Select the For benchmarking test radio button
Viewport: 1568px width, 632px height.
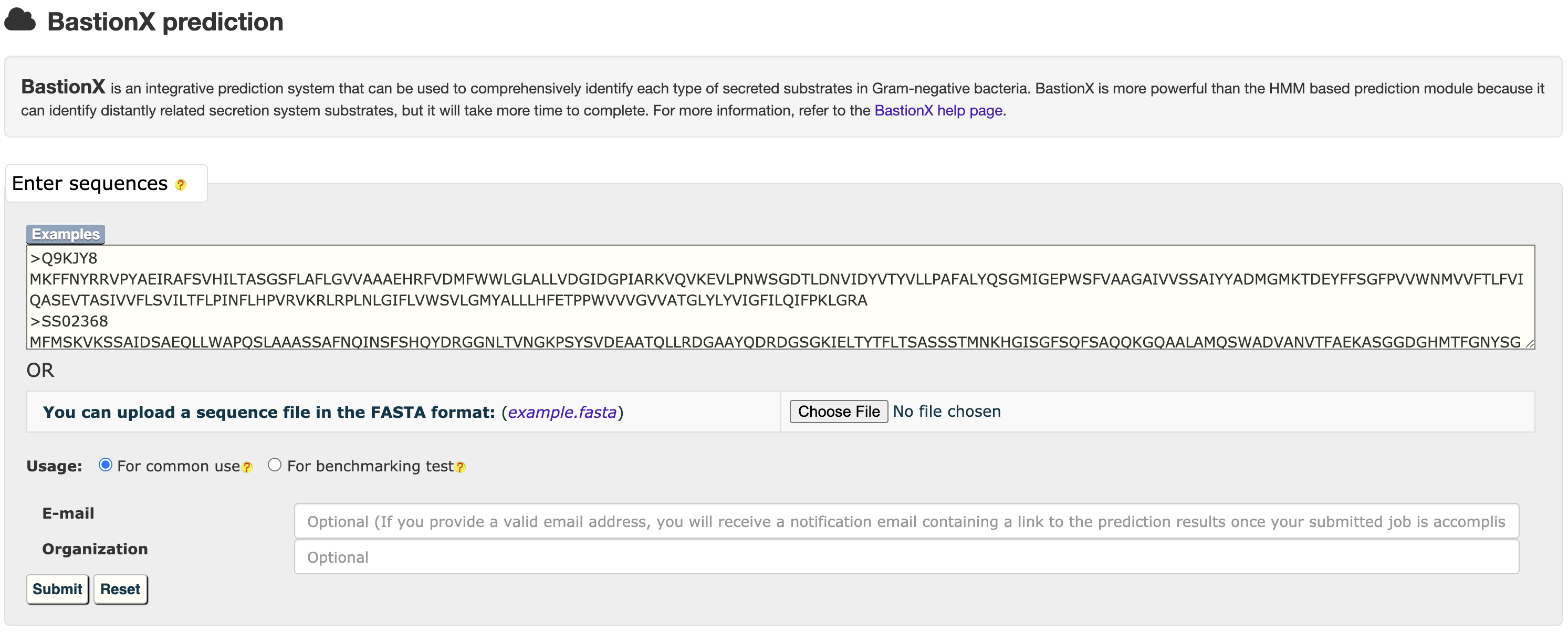[275, 465]
